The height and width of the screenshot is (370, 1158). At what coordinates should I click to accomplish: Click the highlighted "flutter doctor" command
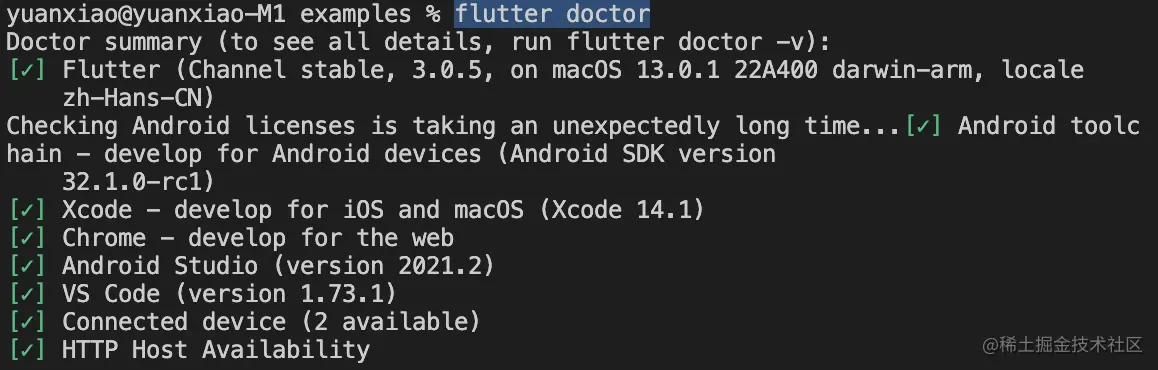(552, 14)
